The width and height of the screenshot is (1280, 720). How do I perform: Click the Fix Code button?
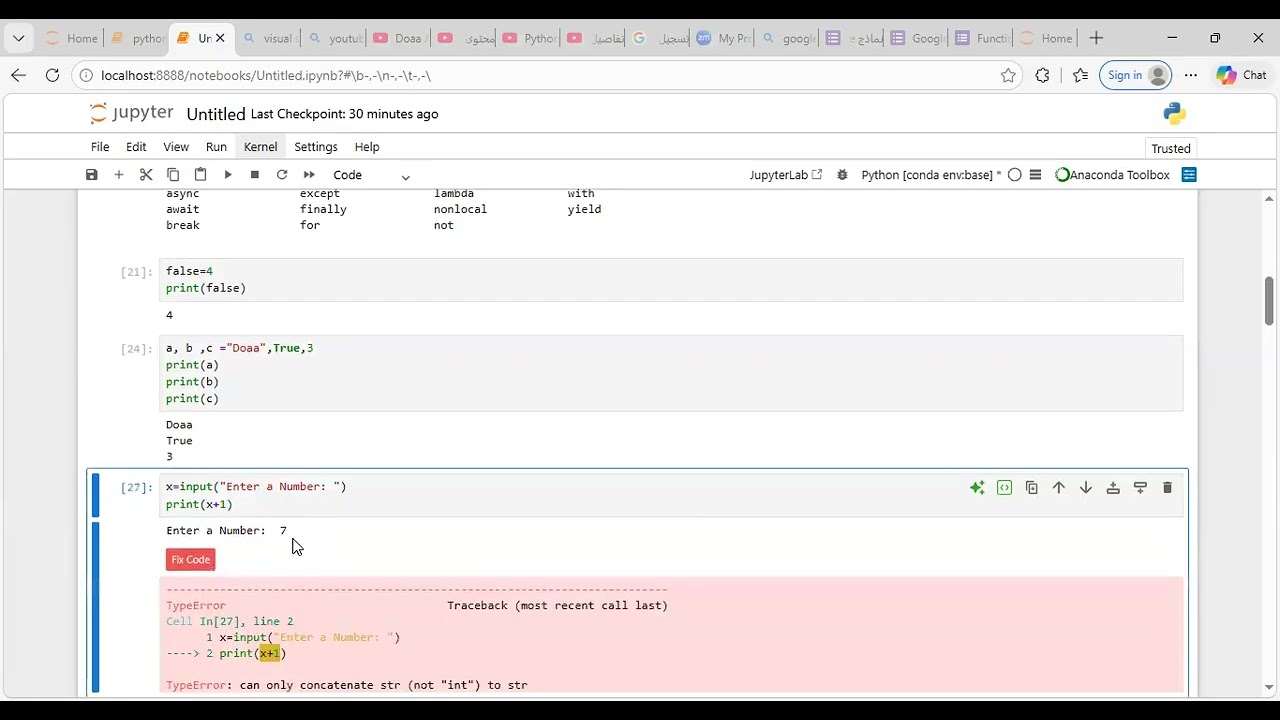[190, 560]
